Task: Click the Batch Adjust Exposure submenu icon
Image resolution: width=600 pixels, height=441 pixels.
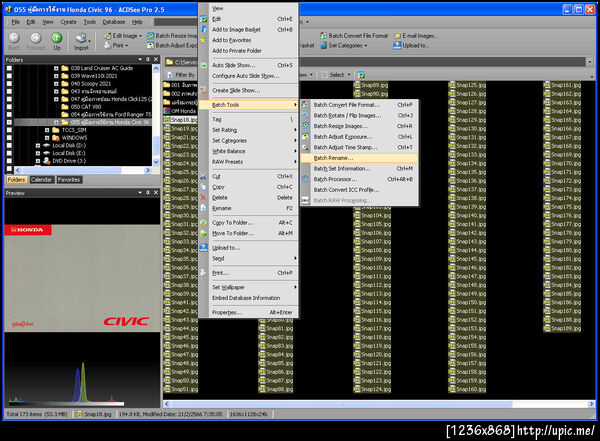Action: (305, 137)
